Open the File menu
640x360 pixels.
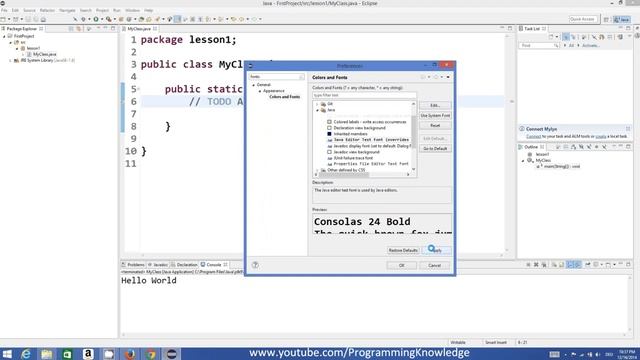point(4,10)
